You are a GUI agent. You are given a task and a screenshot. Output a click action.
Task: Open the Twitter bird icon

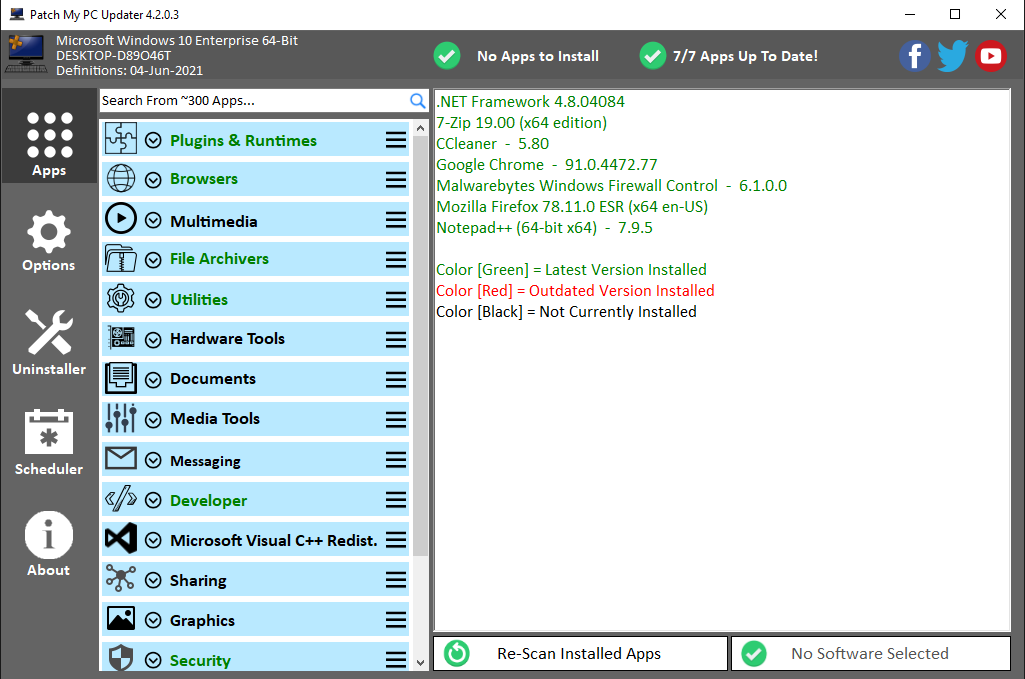pos(952,56)
